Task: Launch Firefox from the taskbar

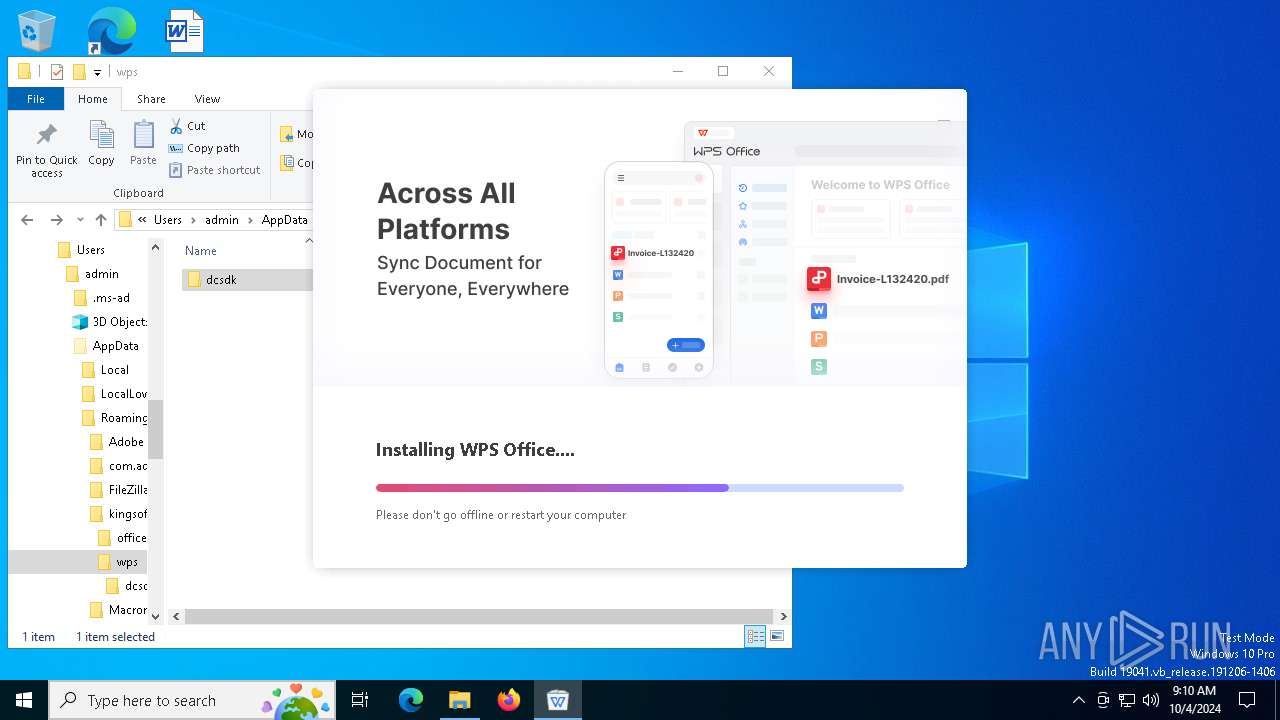Action: (509, 700)
